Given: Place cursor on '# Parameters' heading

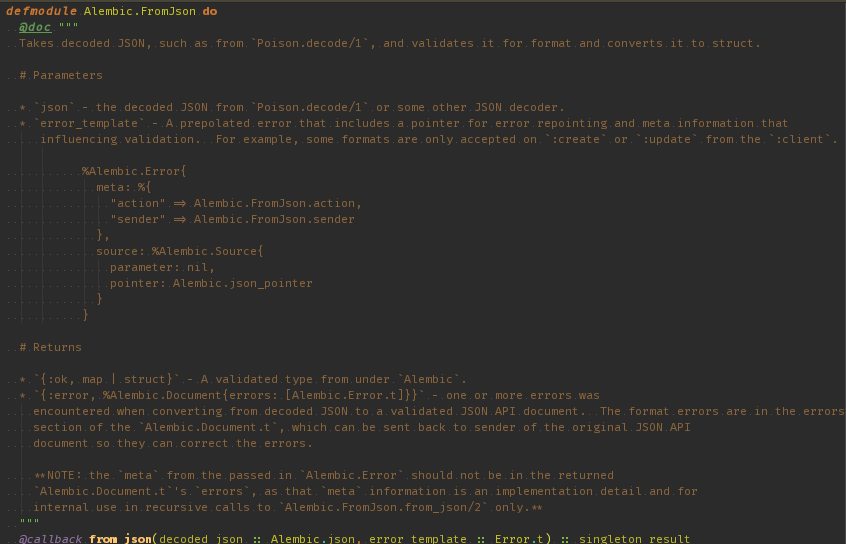Looking at the screenshot, I should point(61,75).
